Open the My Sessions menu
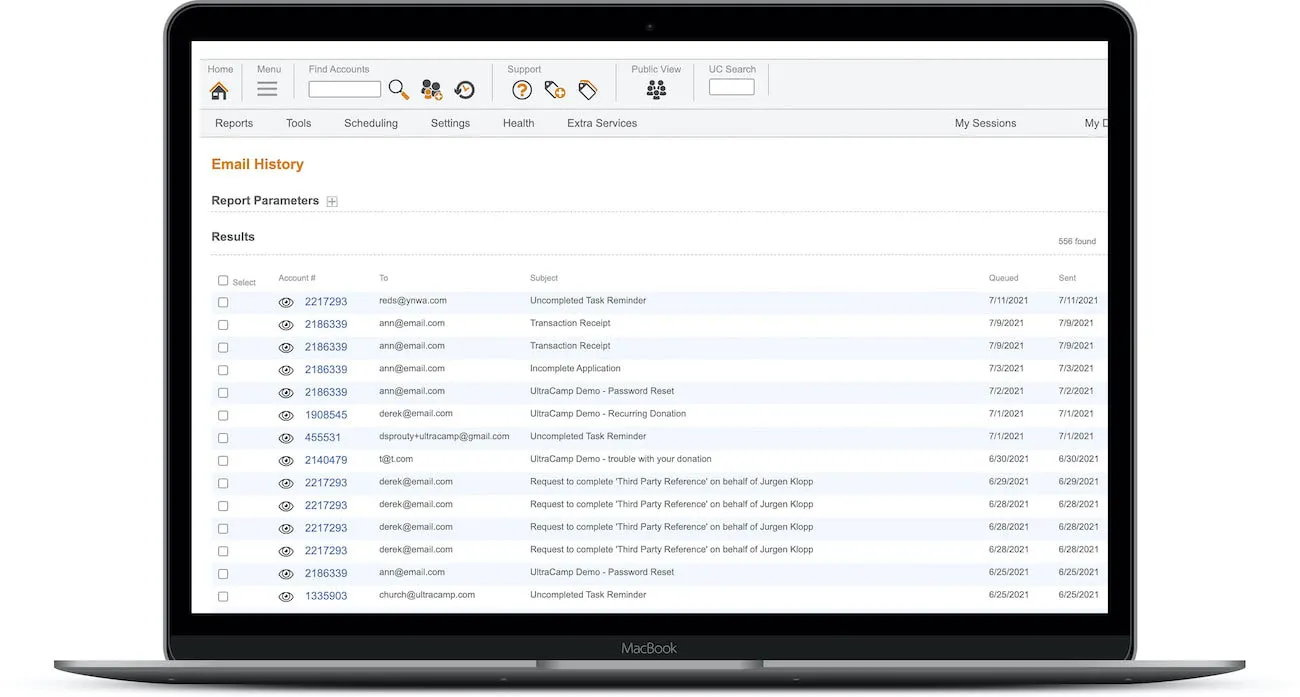 pos(985,123)
